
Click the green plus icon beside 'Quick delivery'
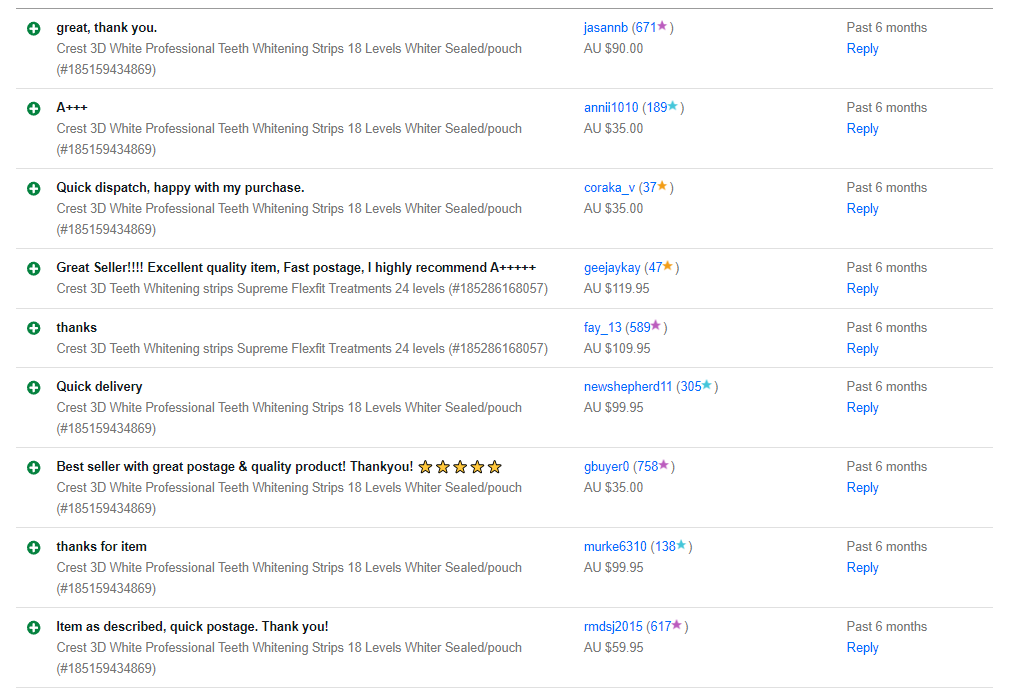pyautogui.click(x=34, y=388)
